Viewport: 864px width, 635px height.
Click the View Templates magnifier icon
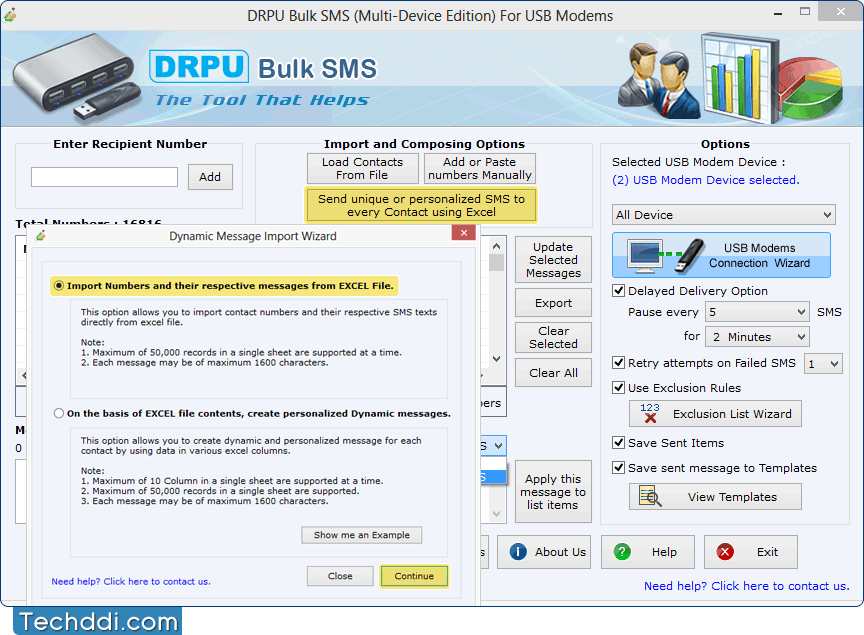650,496
